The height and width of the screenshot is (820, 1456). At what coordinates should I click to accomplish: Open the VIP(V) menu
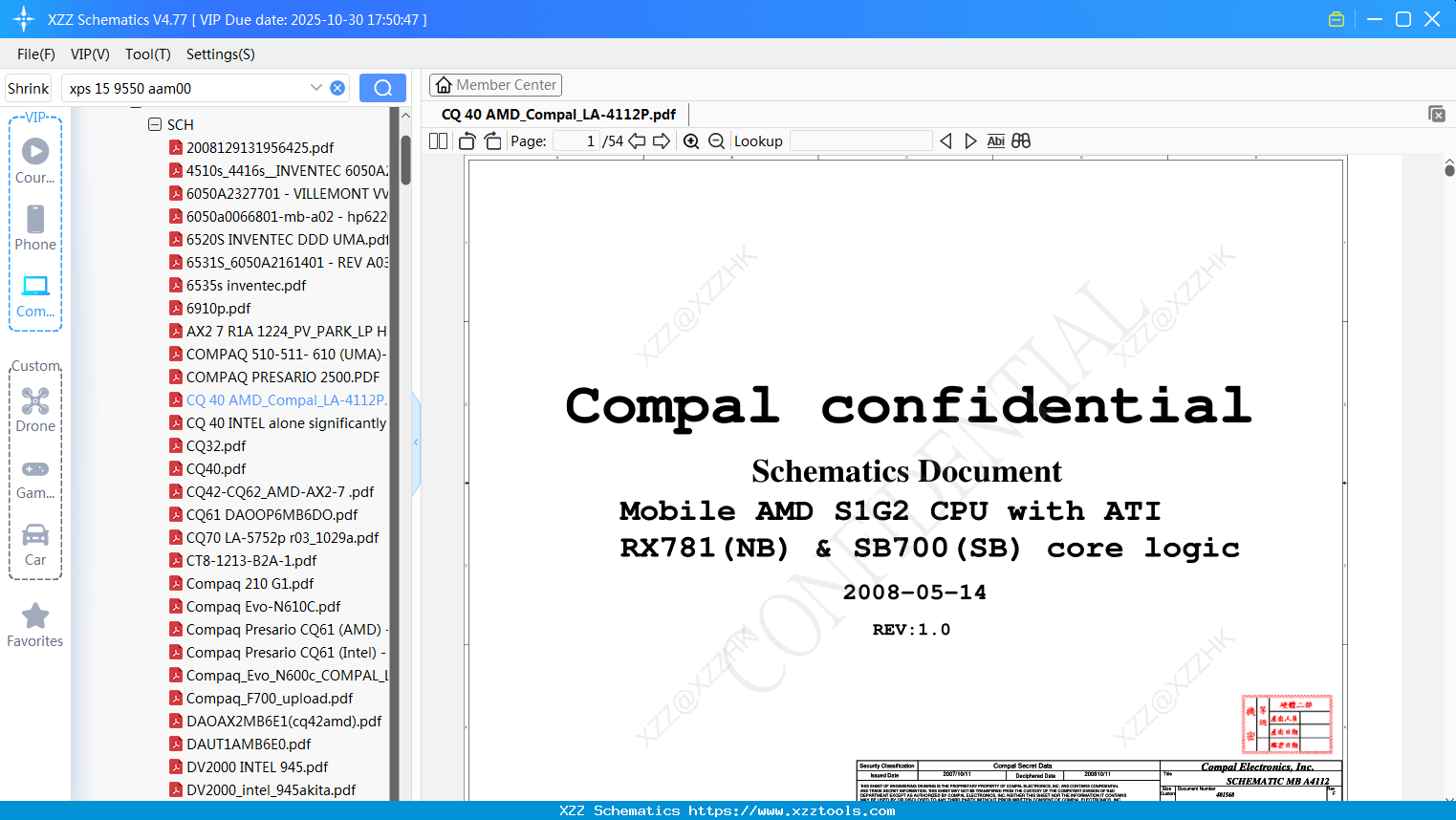(x=90, y=54)
